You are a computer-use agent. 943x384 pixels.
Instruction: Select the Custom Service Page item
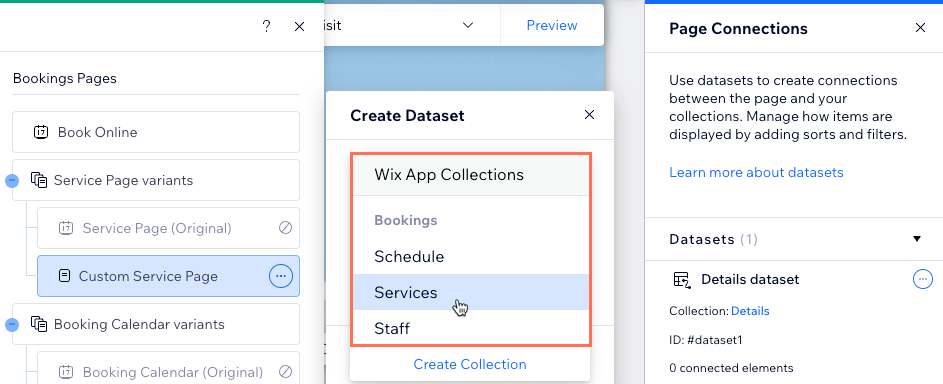tap(168, 276)
